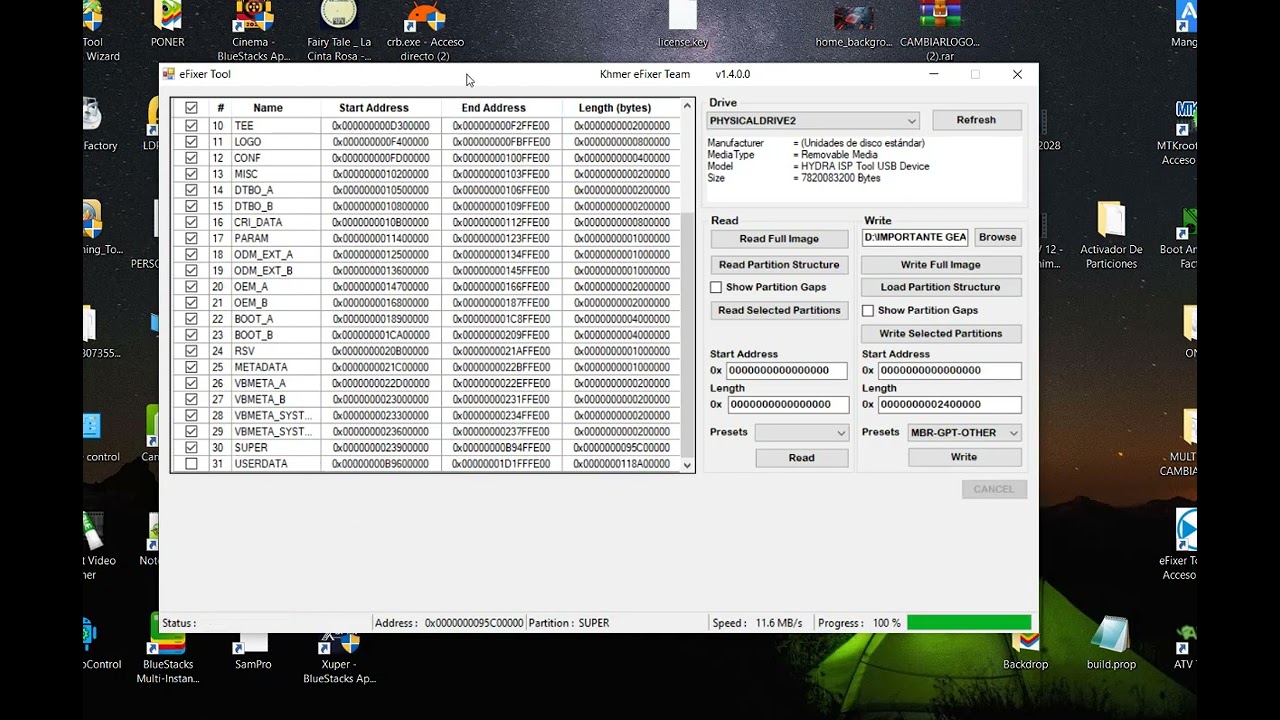Select the VBMETA_A partition row name

coord(260,383)
